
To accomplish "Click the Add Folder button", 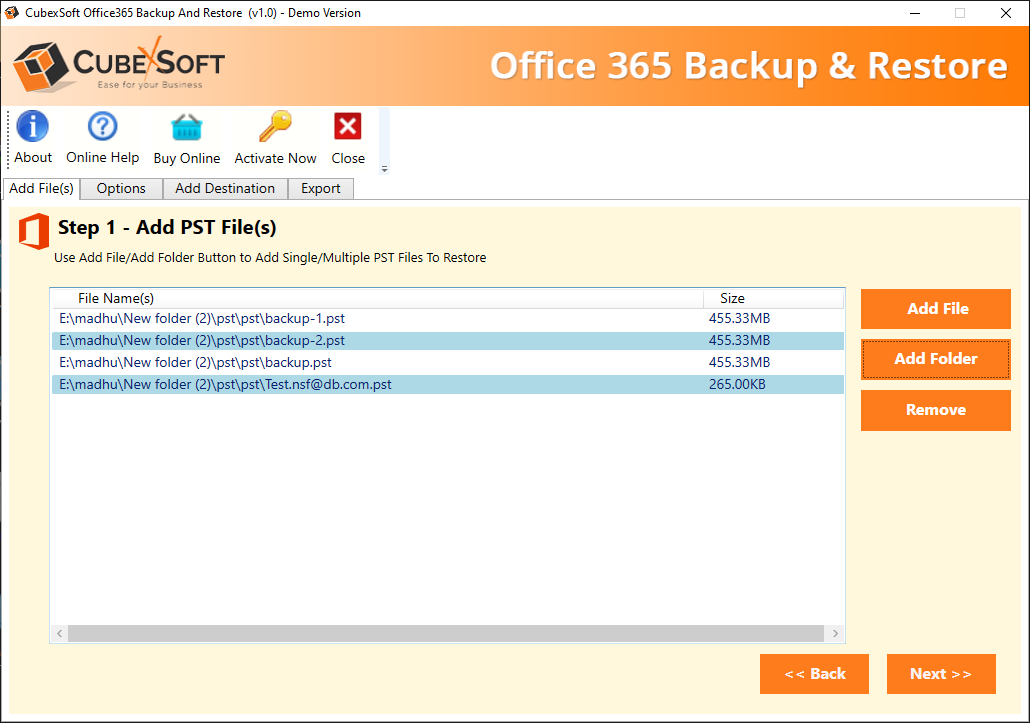I will 935,359.
